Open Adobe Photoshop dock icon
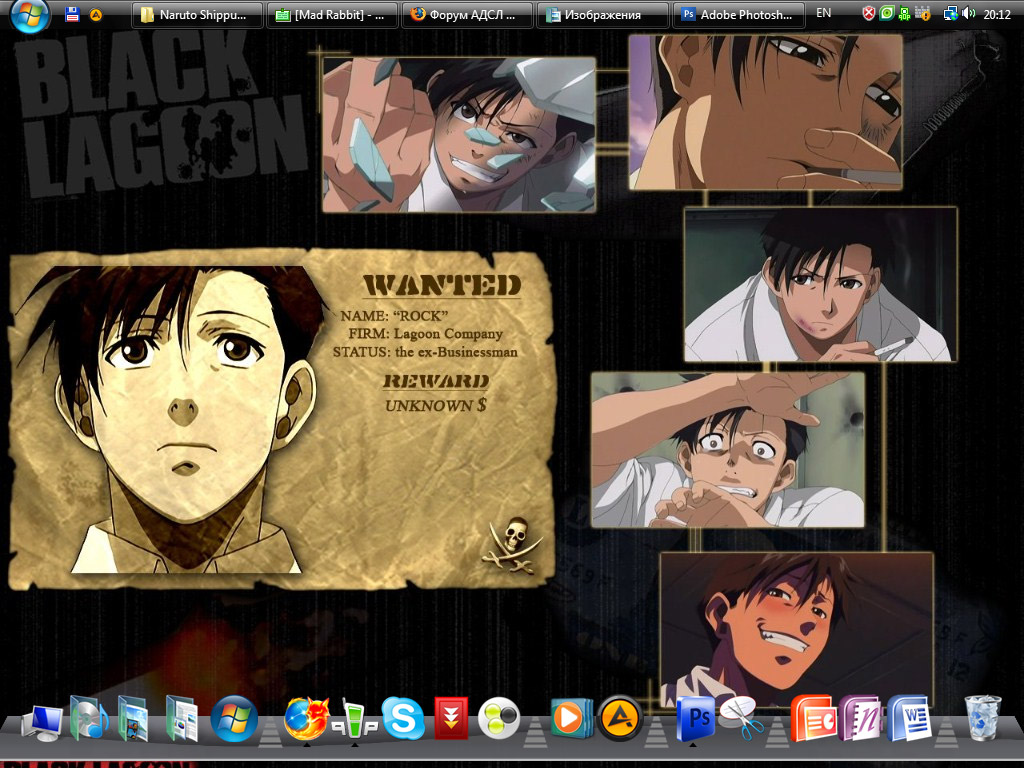This screenshot has height=768, width=1024. 695,718
